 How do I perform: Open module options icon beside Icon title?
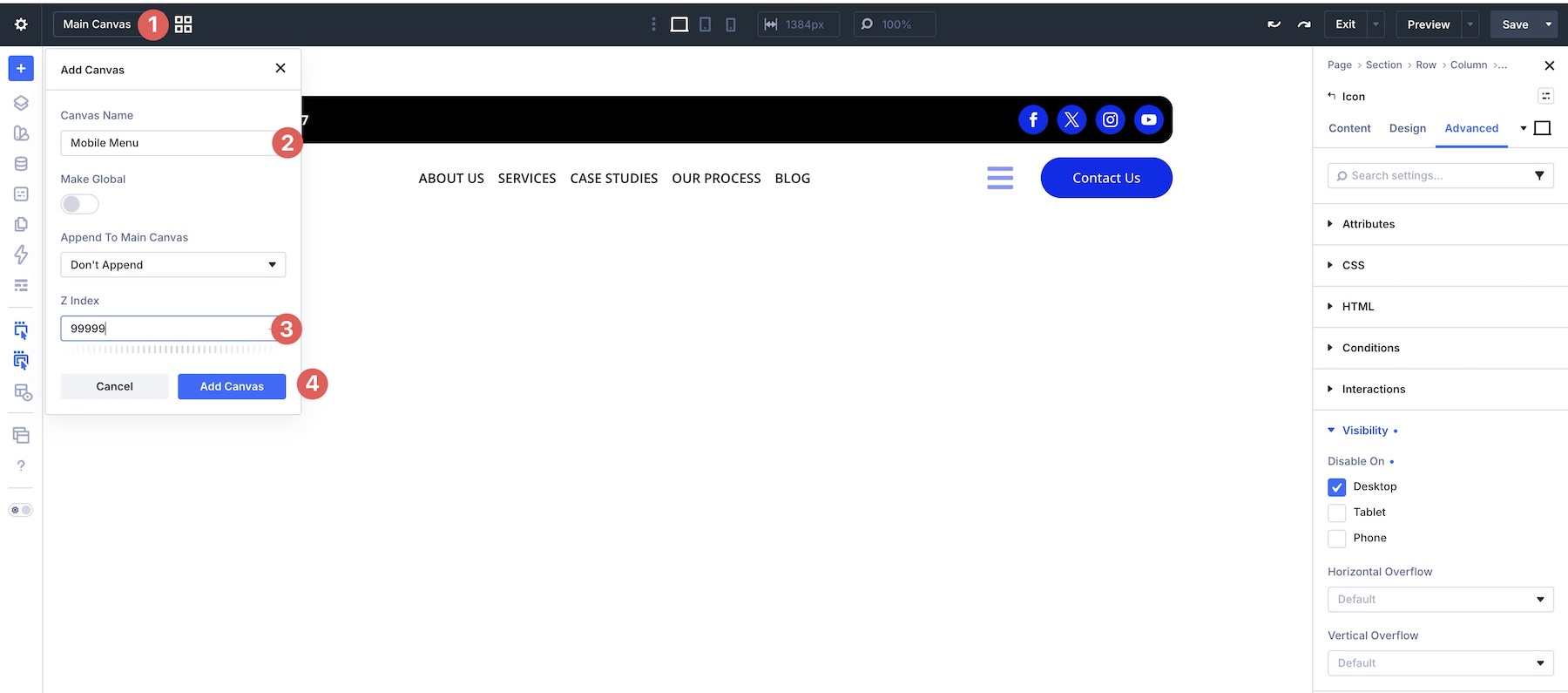tap(1546, 96)
